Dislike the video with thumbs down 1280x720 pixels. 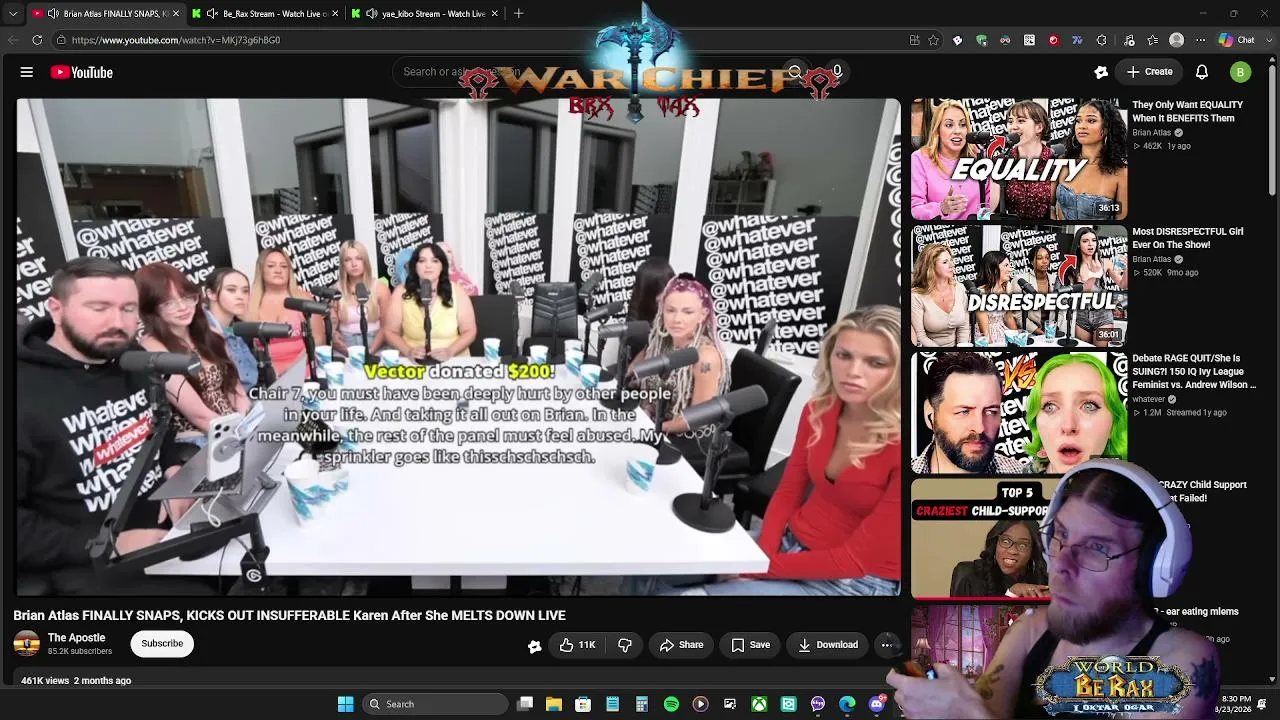pos(625,645)
